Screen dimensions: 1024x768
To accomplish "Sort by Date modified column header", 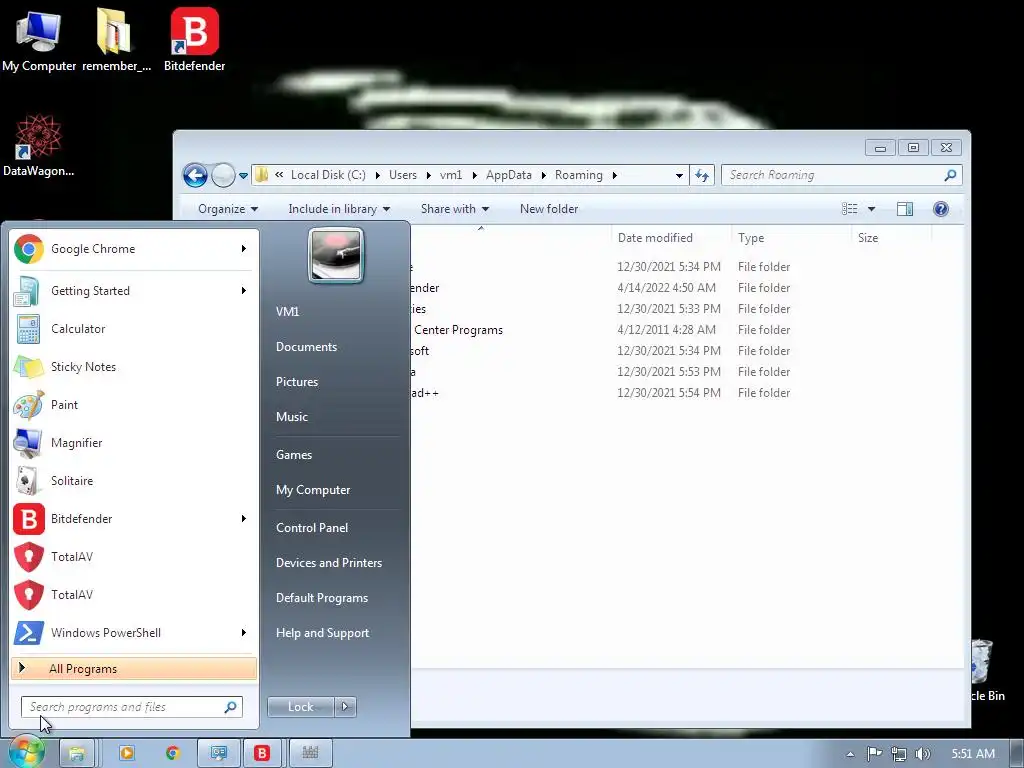I will click(671, 238).
